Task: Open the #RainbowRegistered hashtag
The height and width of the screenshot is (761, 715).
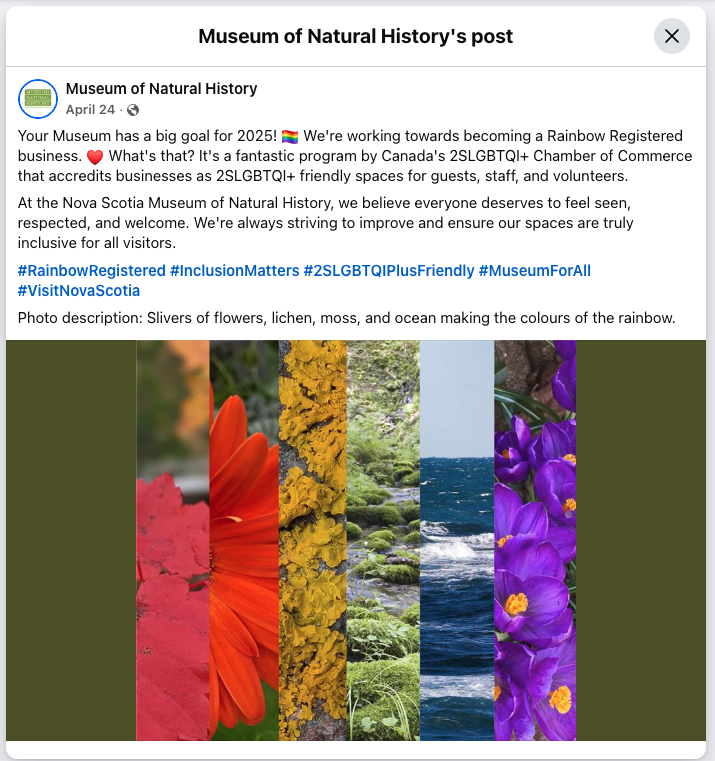Action: click(92, 271)
